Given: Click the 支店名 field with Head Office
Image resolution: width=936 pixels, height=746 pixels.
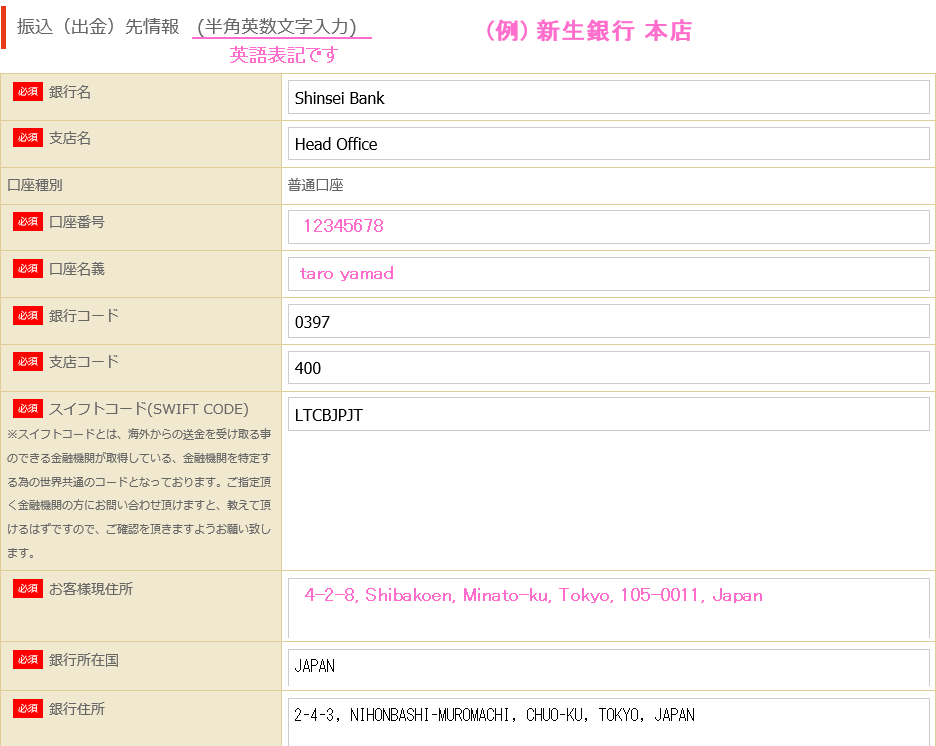Looking at the screenshot, I should [x=608, y=144].
